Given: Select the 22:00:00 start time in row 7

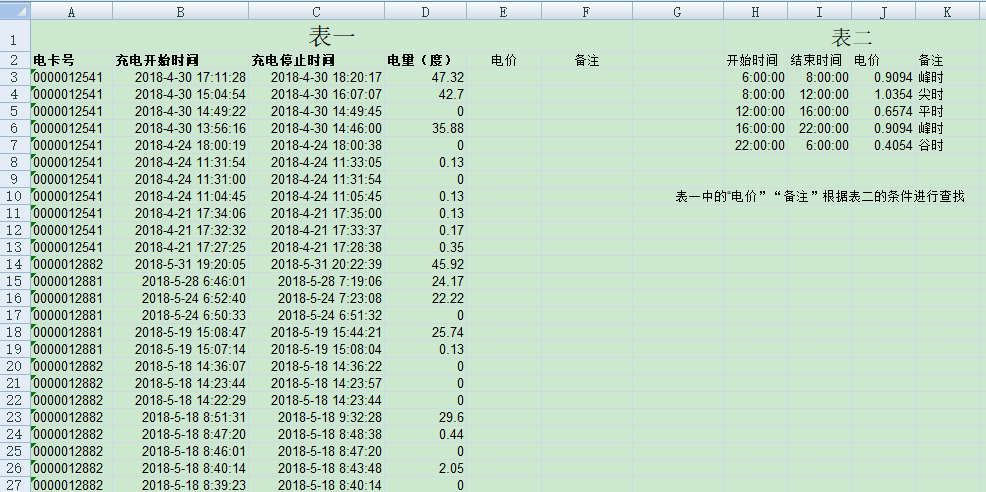Looking at the screenshot, I should point(755,145).
